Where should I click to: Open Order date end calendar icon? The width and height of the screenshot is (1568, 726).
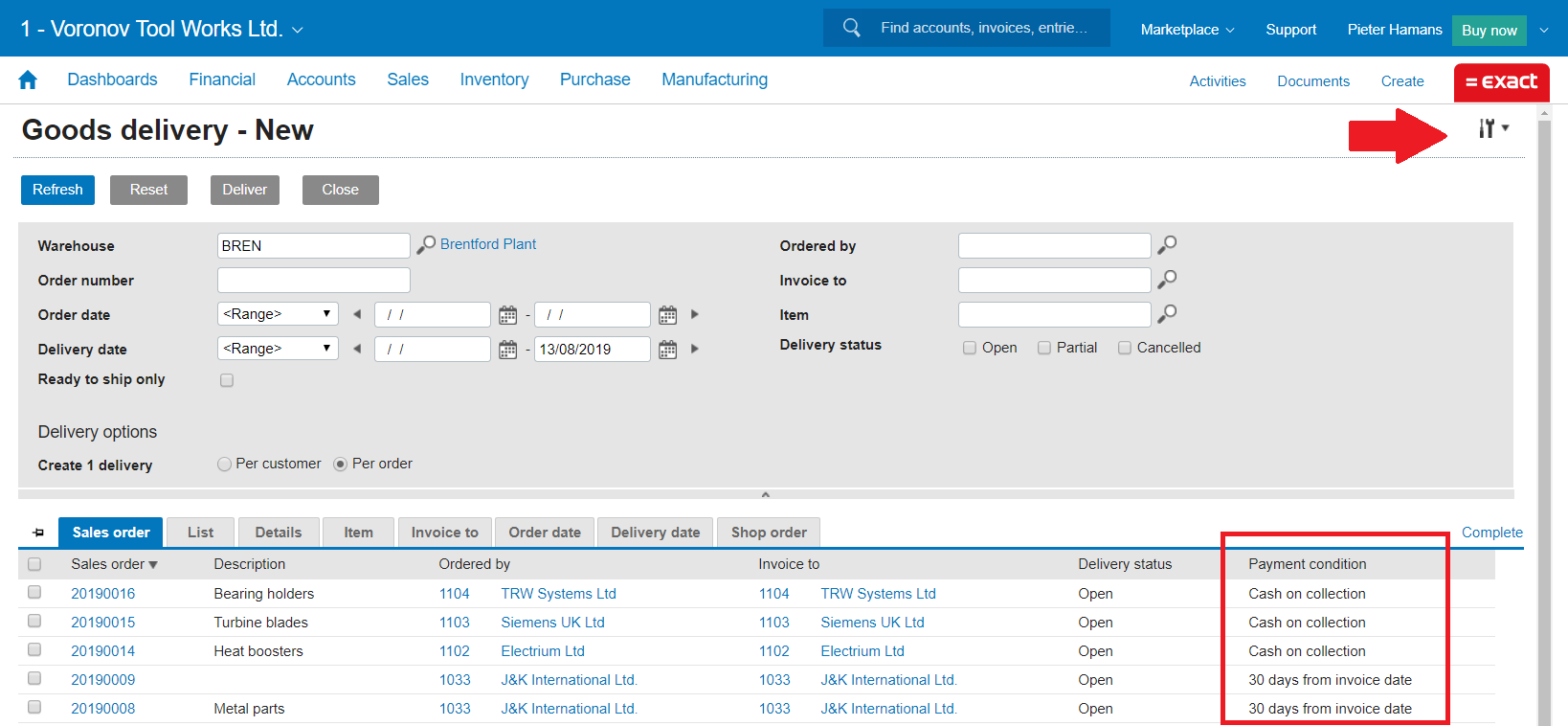[667, 314]
